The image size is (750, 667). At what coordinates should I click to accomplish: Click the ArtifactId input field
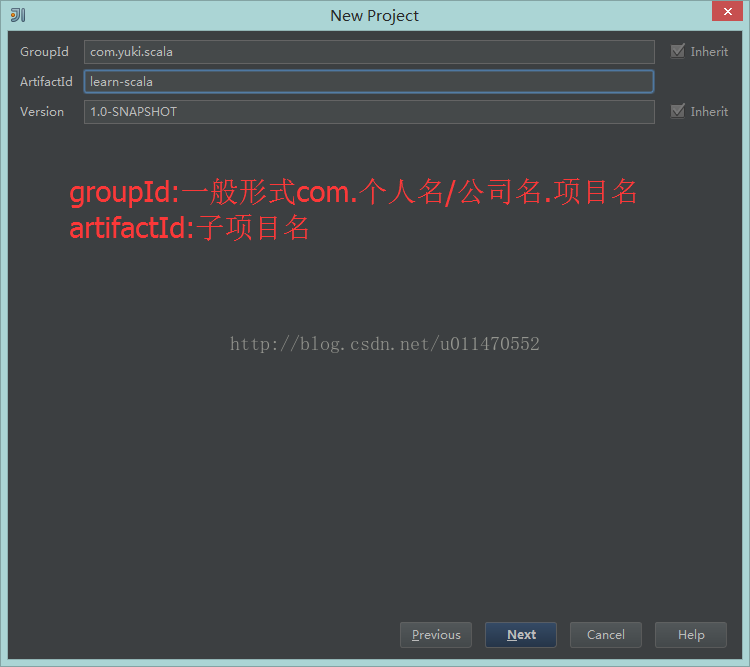click(x=369, y=82)
